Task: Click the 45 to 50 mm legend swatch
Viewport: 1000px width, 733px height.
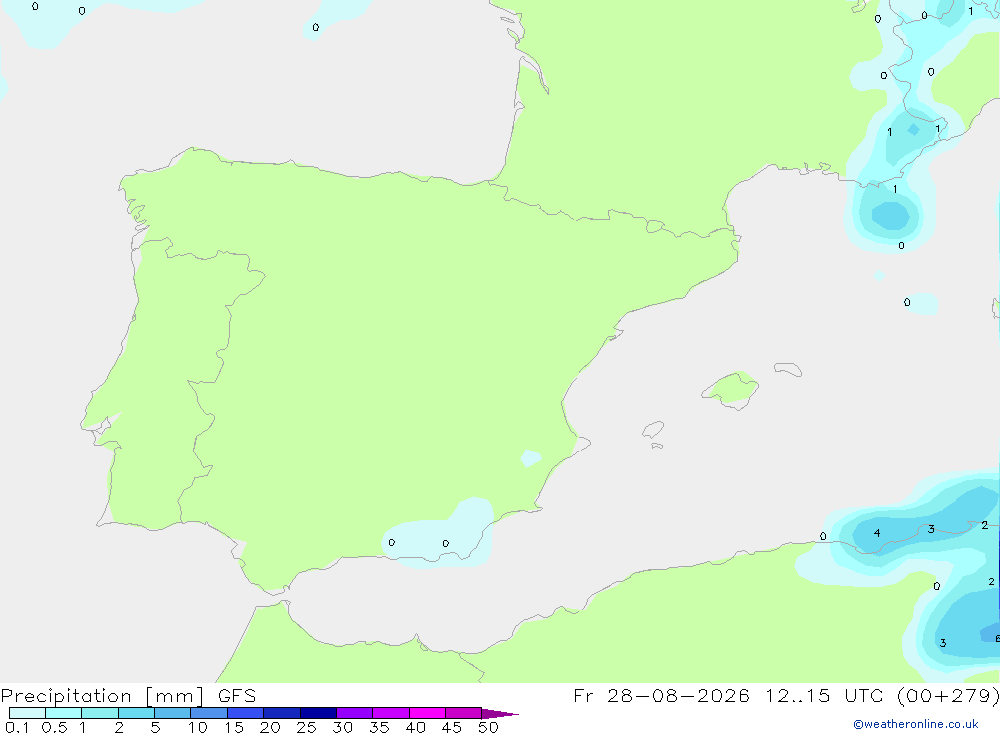Action: pos(463,713)
